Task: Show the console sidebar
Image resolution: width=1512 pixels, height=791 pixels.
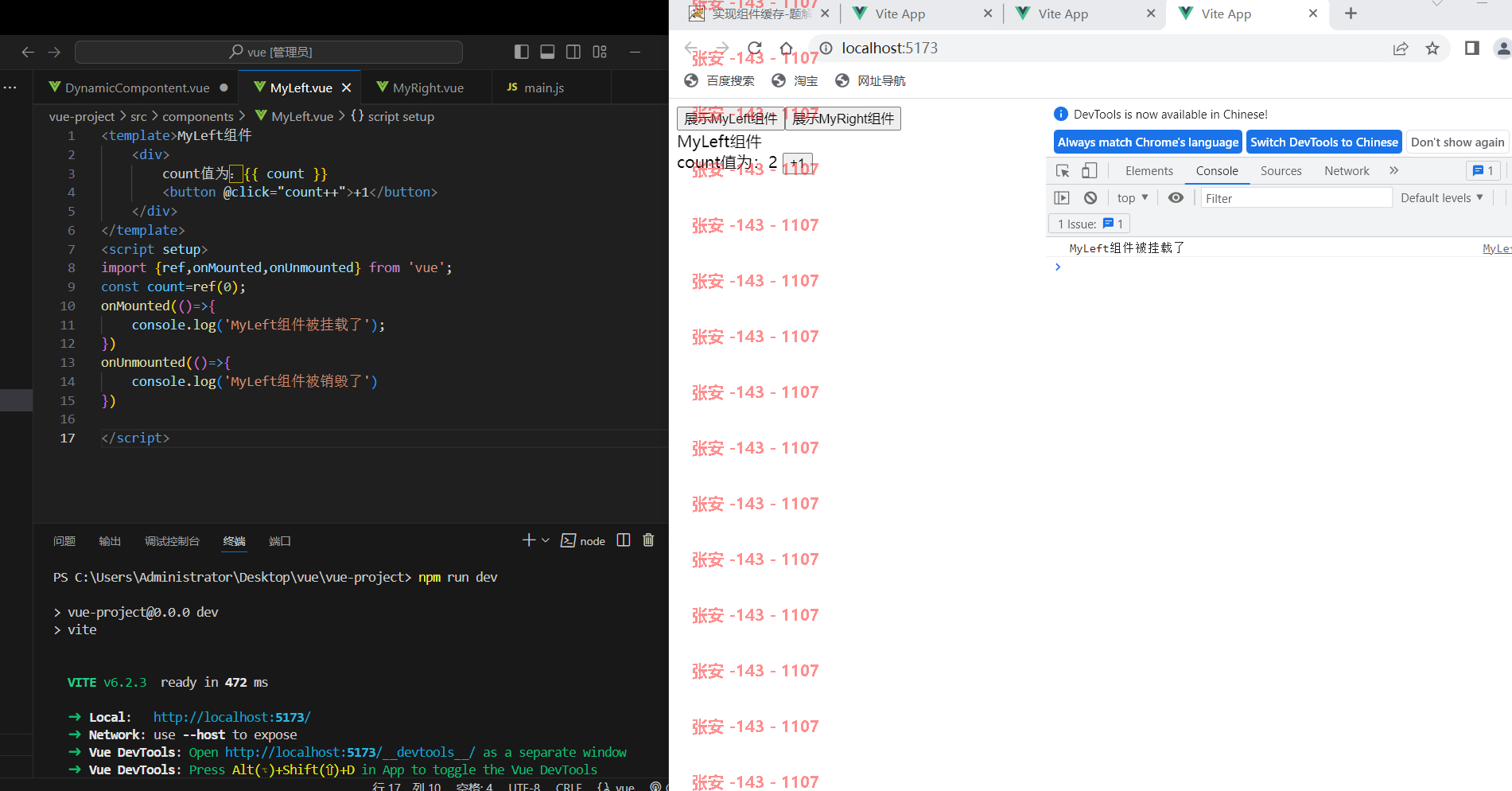Action: [x=1062, y=197]
